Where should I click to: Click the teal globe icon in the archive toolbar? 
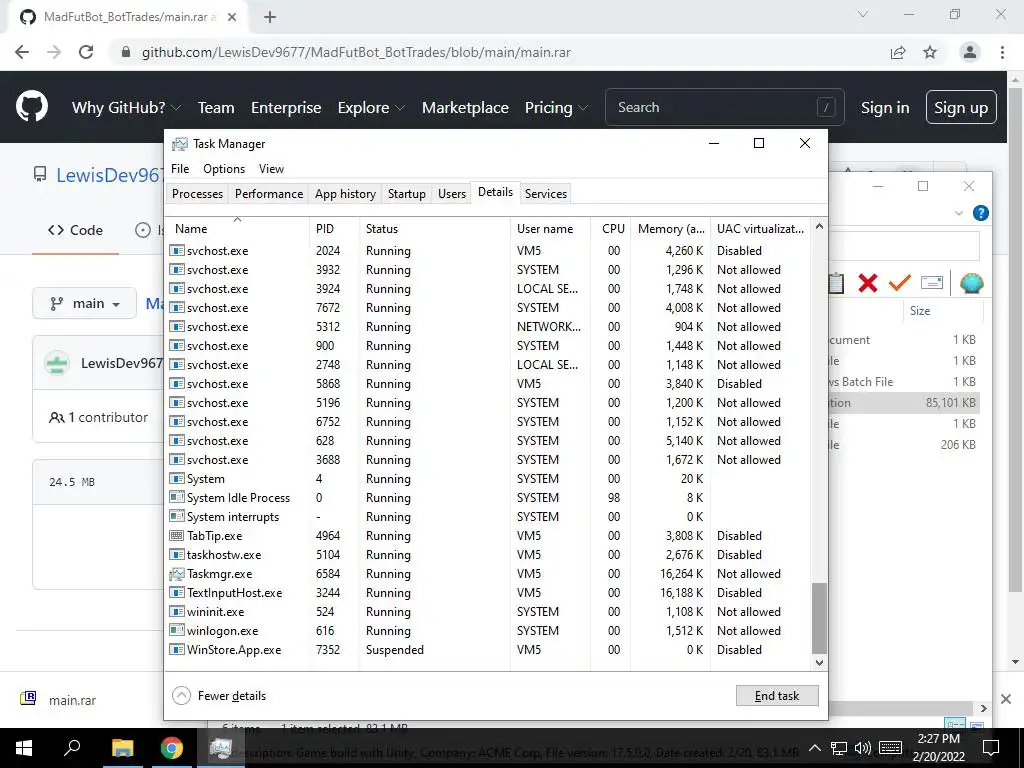coord(971,283)
